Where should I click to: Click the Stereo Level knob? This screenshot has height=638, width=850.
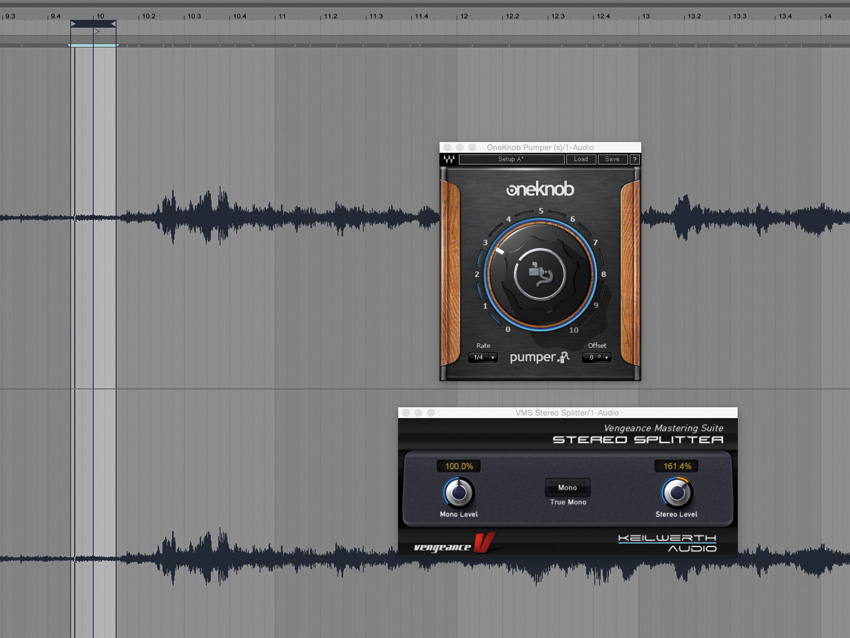[677, 492]
